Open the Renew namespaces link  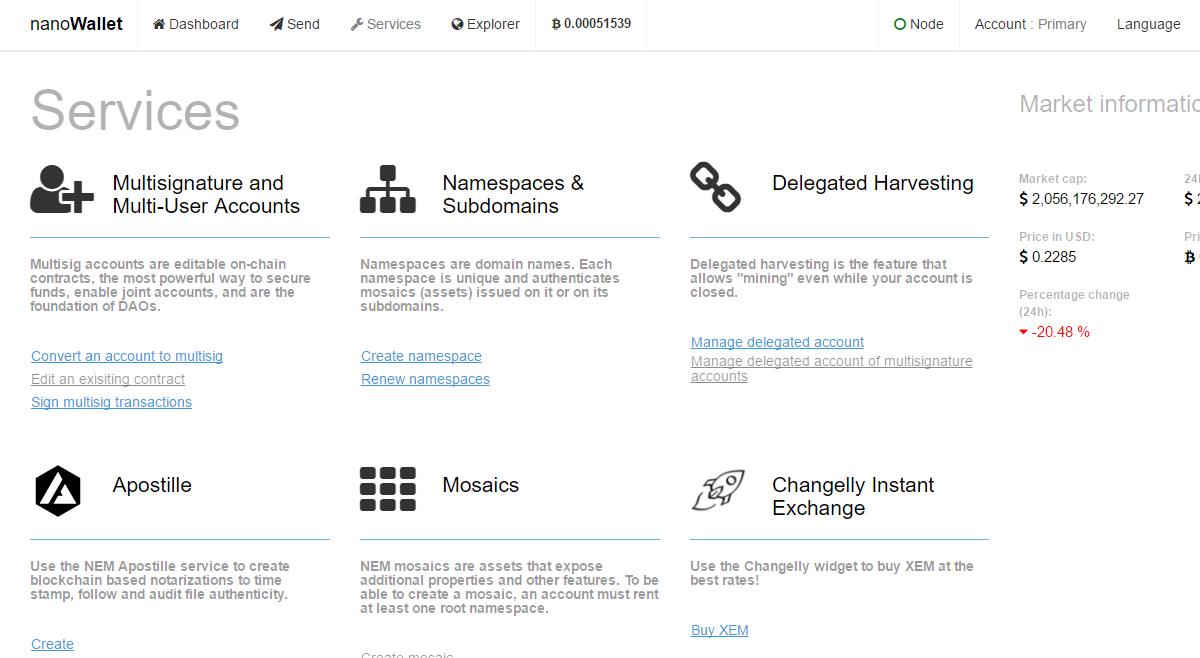[x=425, y=379]
